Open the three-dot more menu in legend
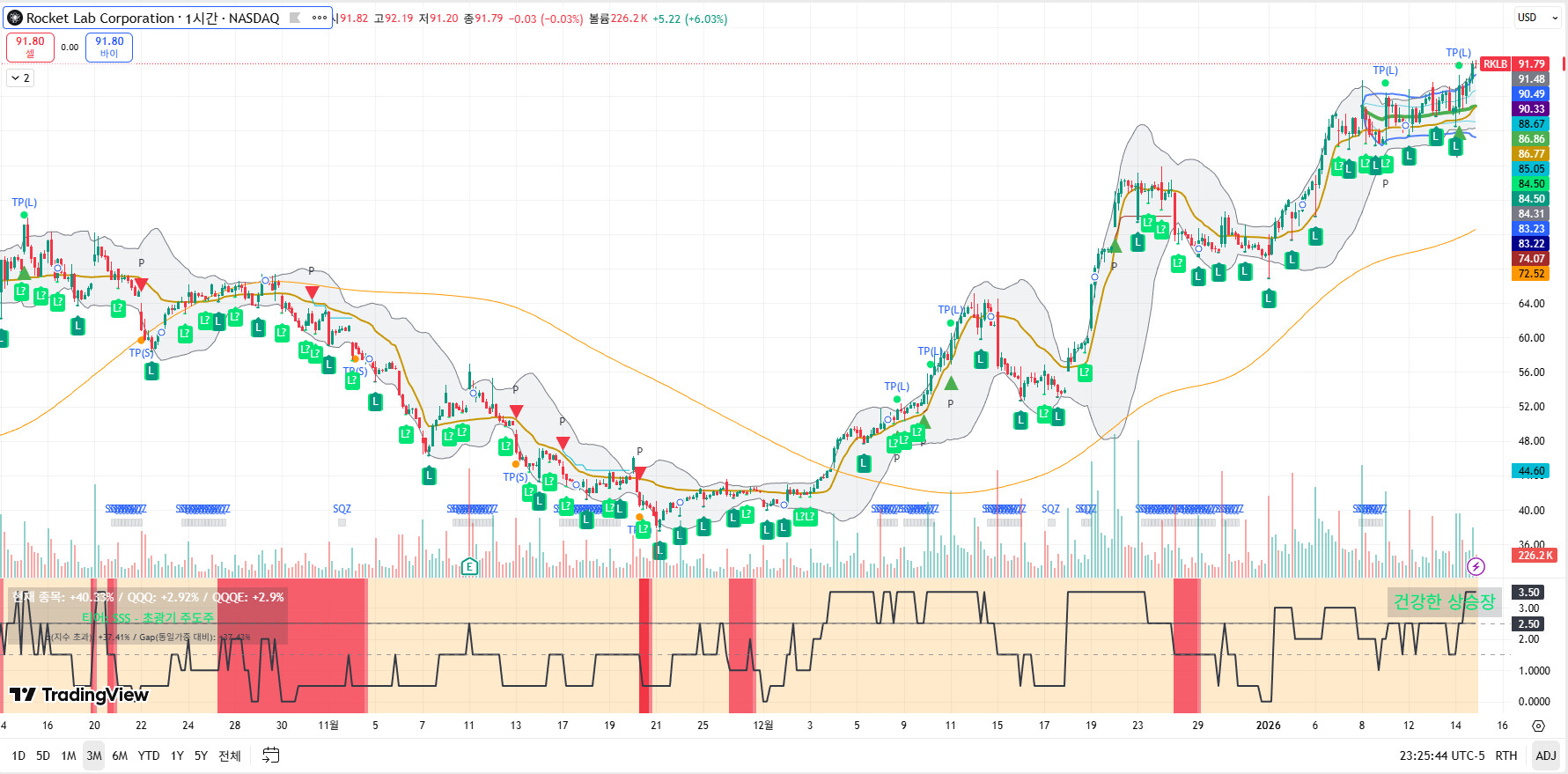1568x774 pixels. tap(319, 18)
